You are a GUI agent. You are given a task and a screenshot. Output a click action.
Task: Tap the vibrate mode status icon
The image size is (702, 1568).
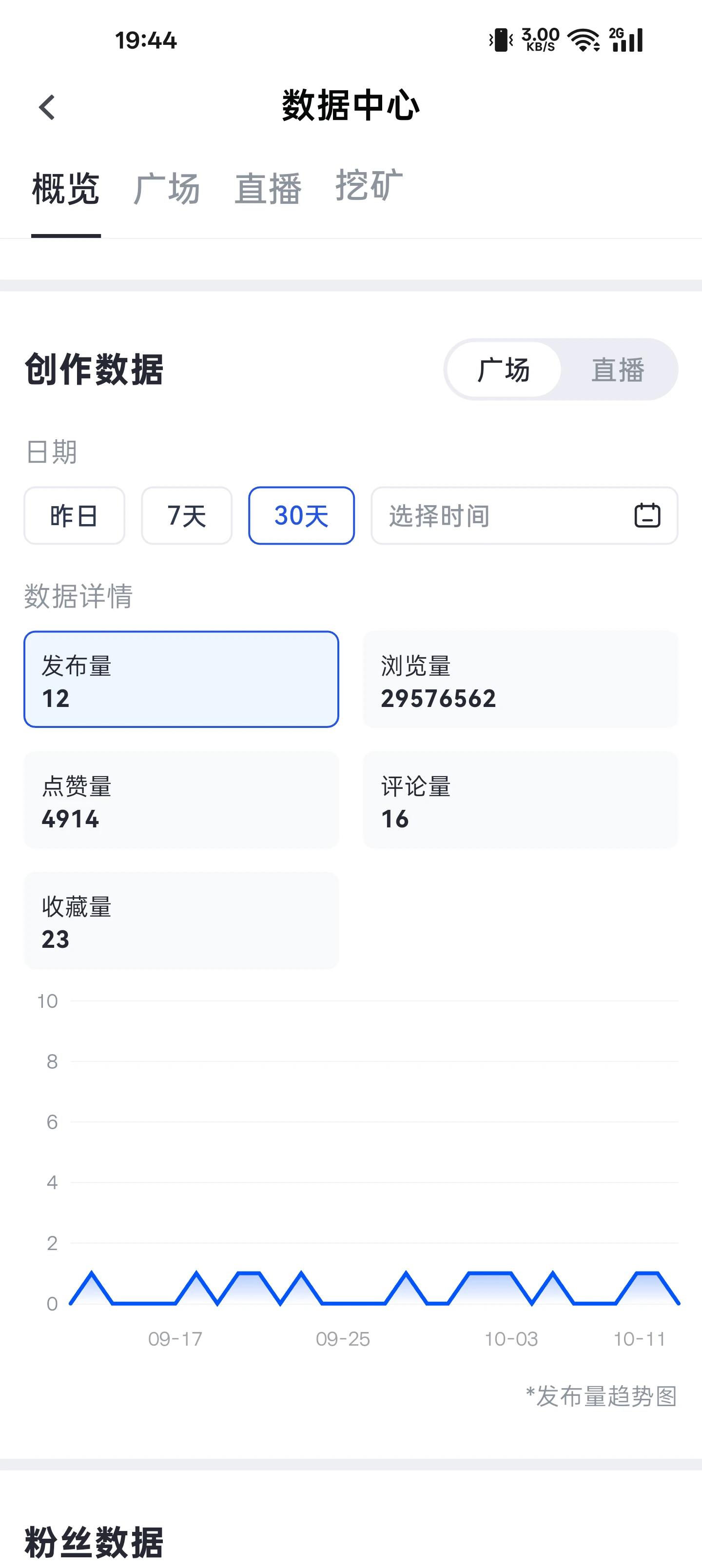tap(501, 40)
